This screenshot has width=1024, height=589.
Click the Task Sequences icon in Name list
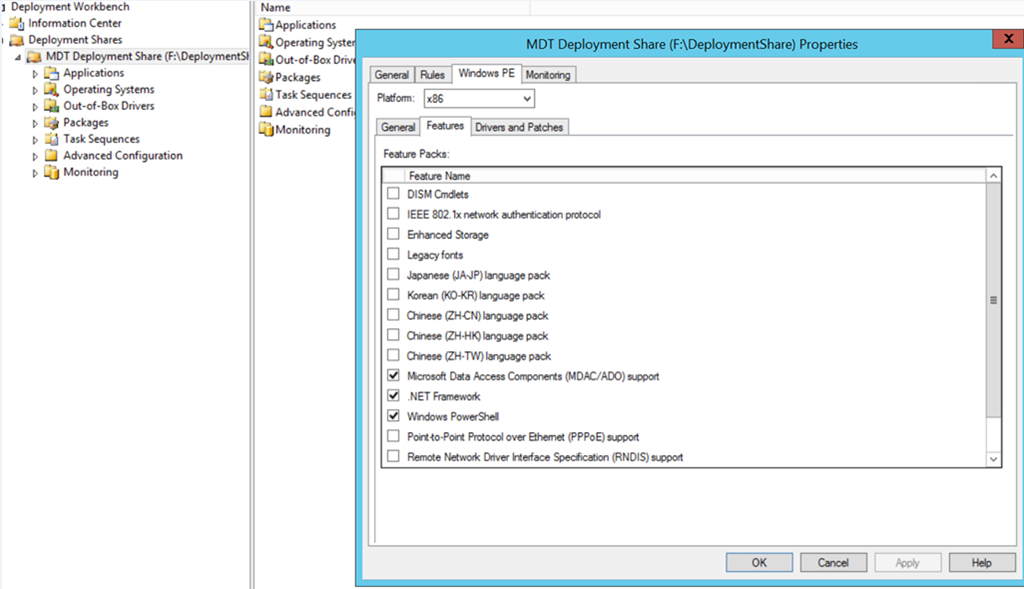266,95
